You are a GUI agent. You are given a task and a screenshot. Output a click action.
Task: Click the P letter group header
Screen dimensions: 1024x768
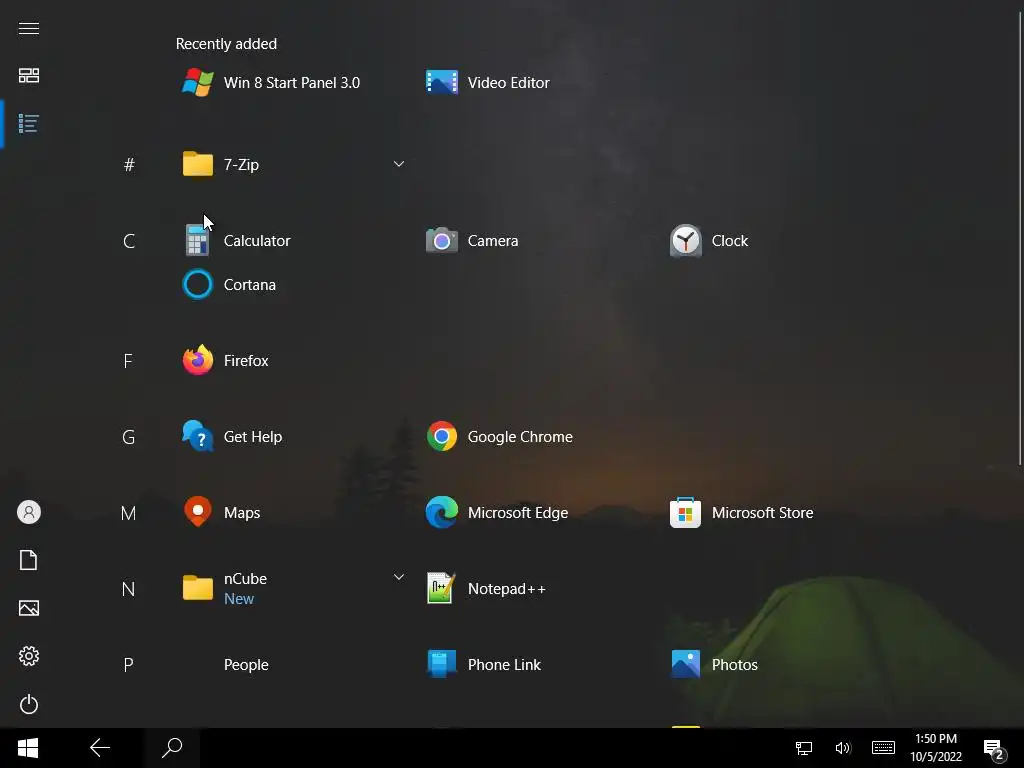[x=129, y=665]
